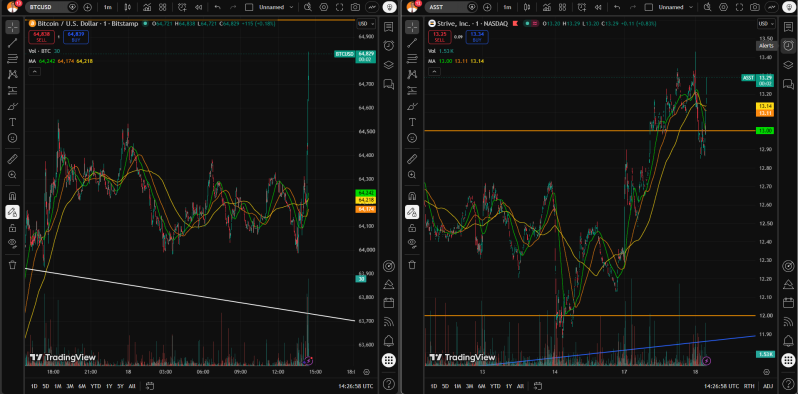This screenshot has width=798, height=394.
Task: Start bar replay on BTCUSD chart
Action: coord(198,7)
